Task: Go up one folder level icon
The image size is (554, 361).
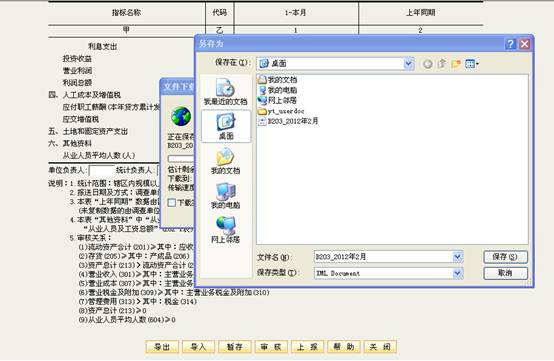Action: 442,64
